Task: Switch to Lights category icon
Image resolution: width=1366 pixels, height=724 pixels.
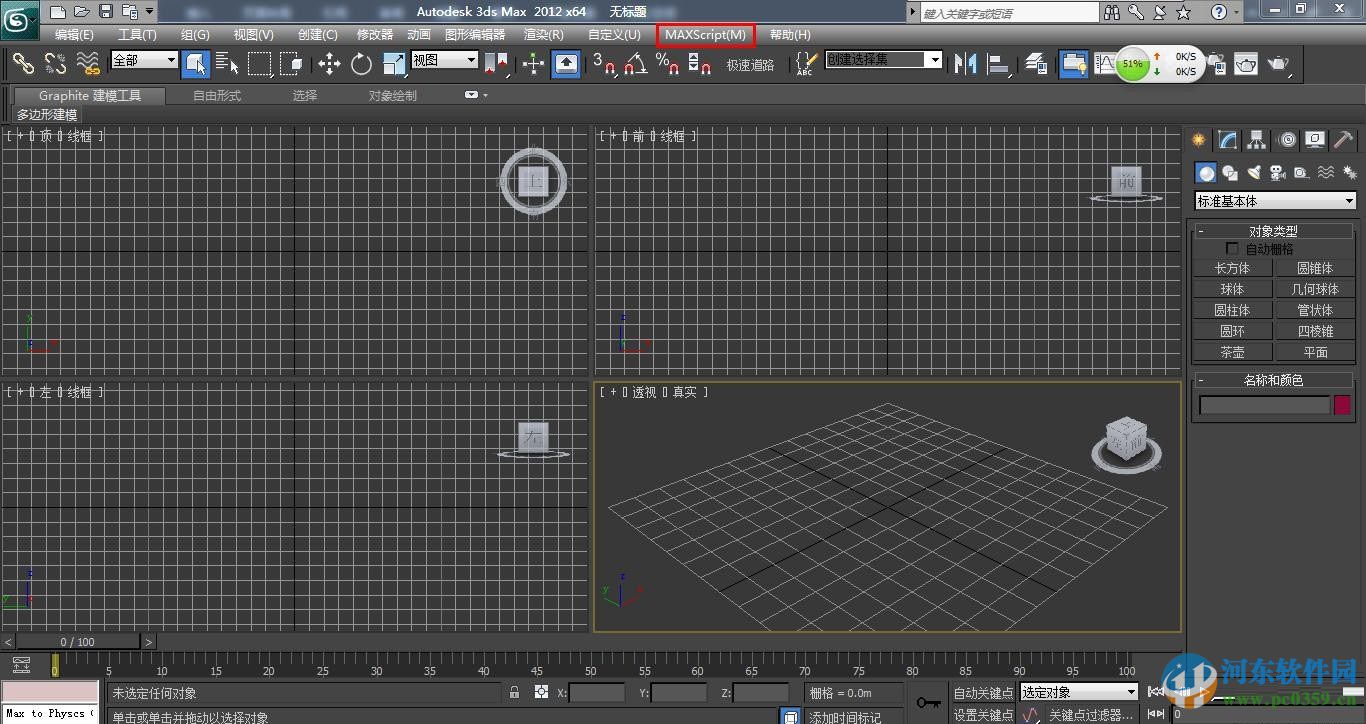Action: [x=1254, y=173]
